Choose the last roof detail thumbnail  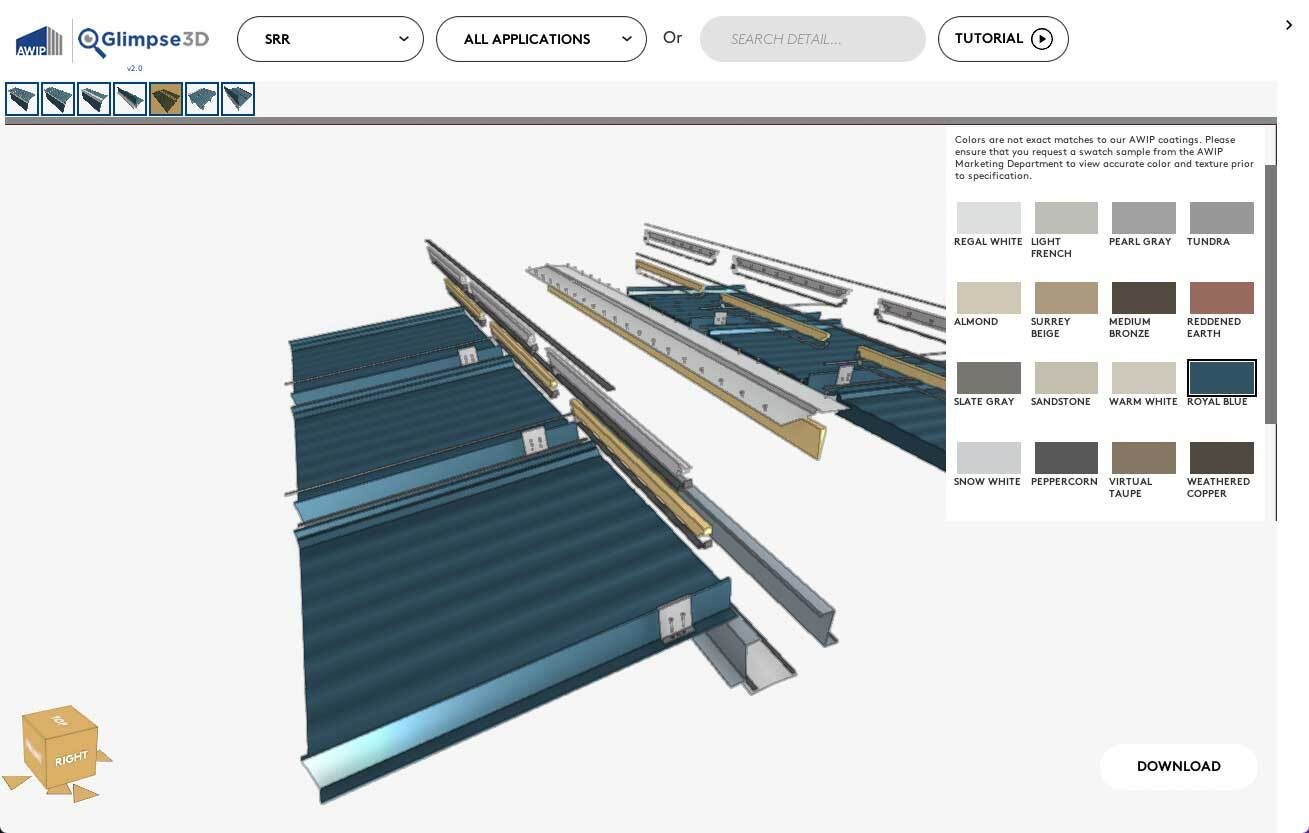238,99
